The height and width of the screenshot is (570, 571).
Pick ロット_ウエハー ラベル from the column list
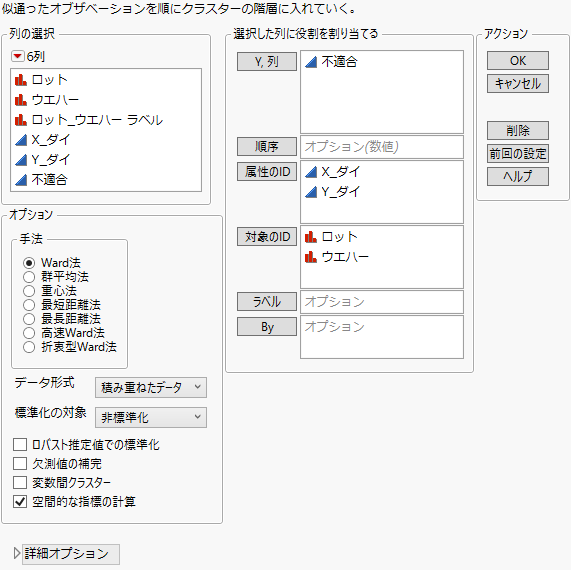(97, 119)
